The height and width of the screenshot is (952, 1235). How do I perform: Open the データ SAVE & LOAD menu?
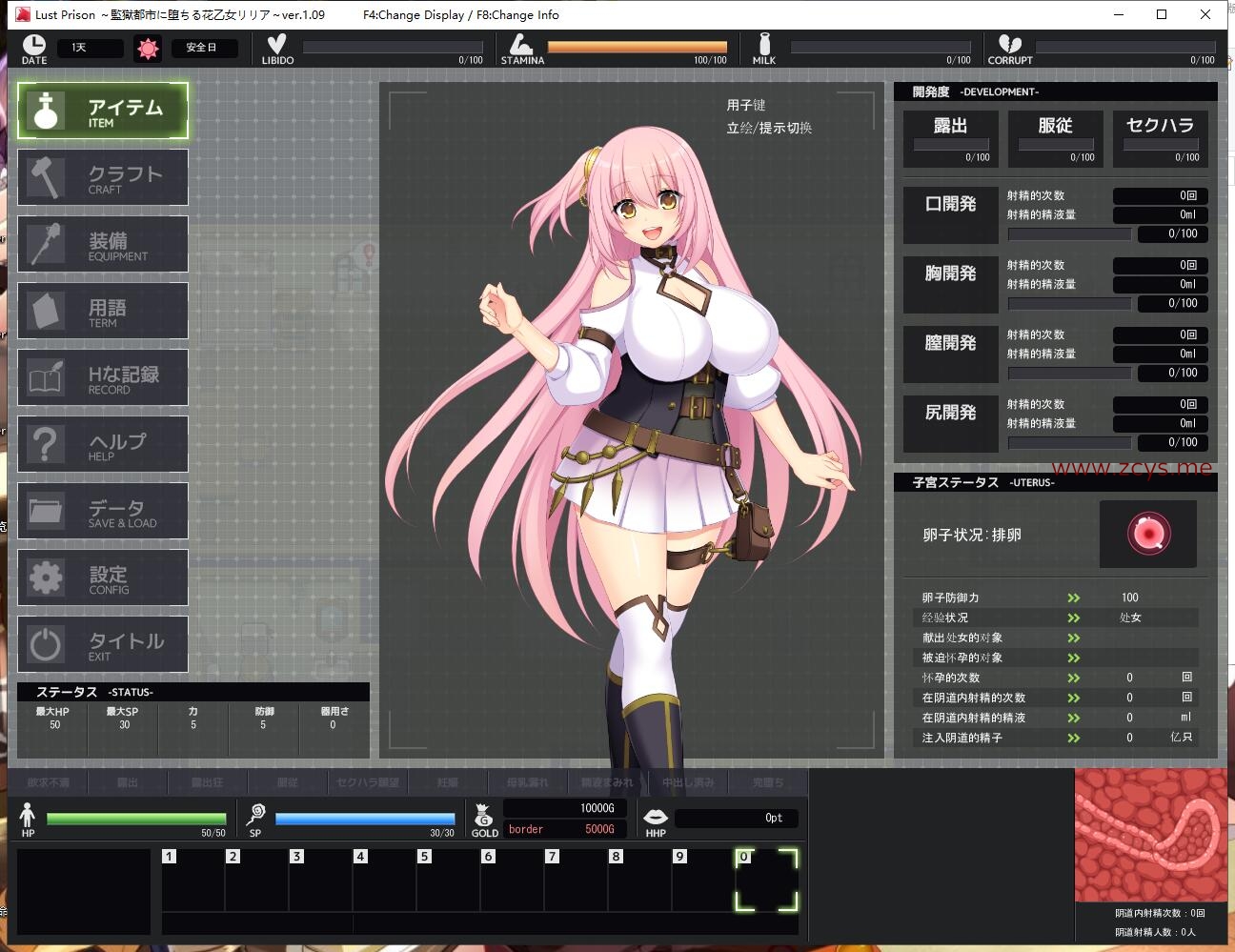click(x=103, y=511)
